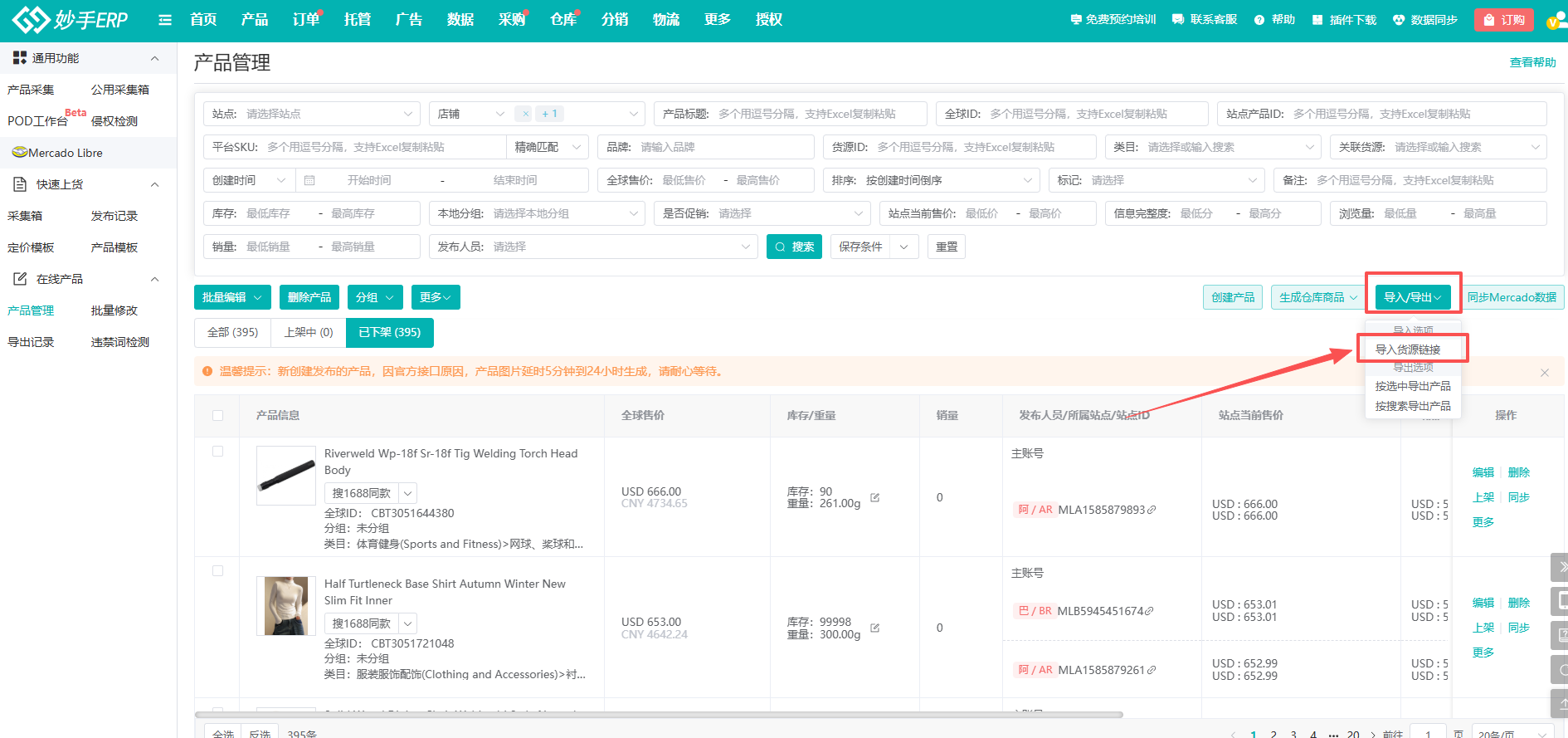
Task: Click the 查看帮助 link
Action: click(x=1532, y=62)
